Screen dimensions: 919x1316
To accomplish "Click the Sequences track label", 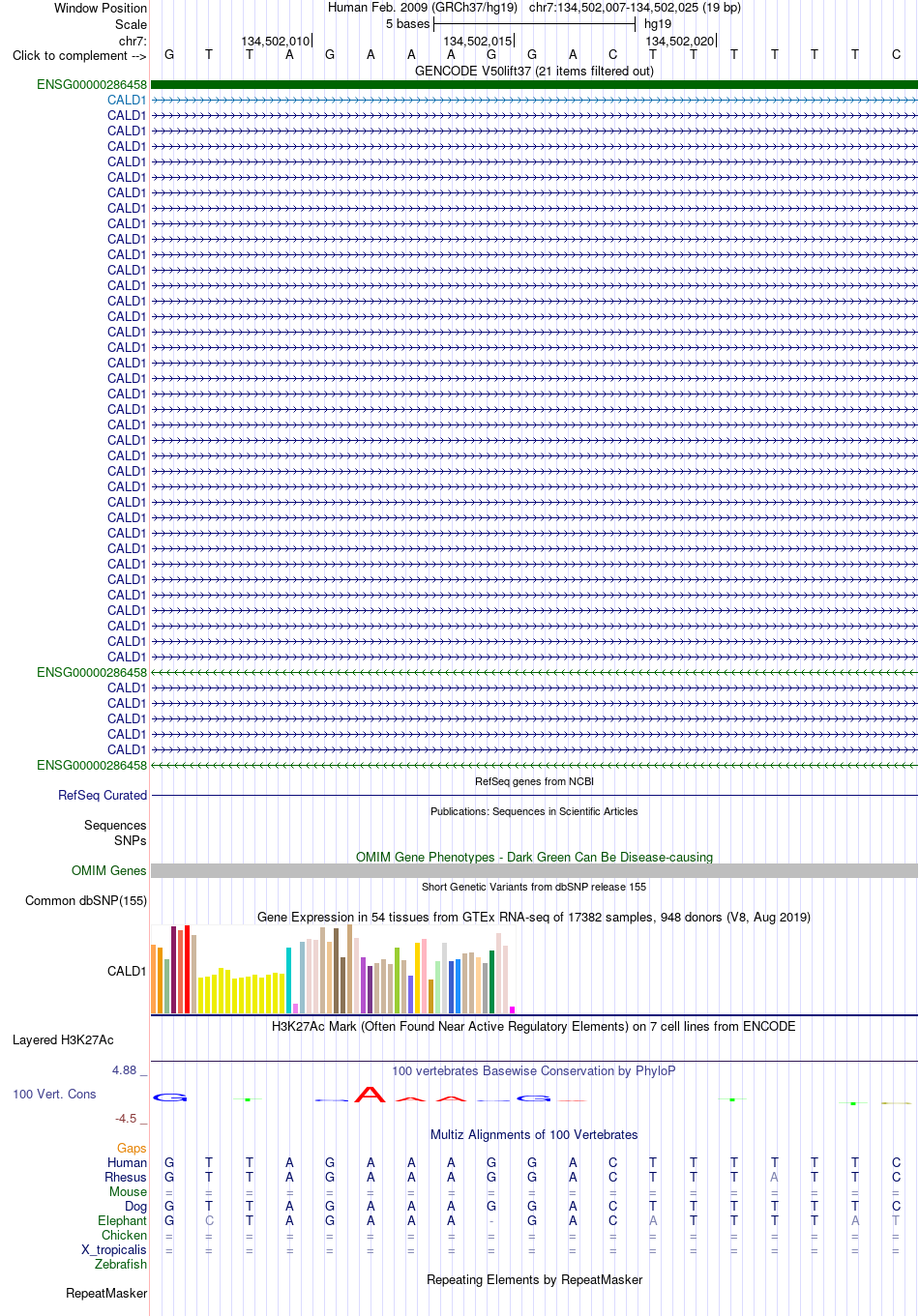I will pos(115,825).
